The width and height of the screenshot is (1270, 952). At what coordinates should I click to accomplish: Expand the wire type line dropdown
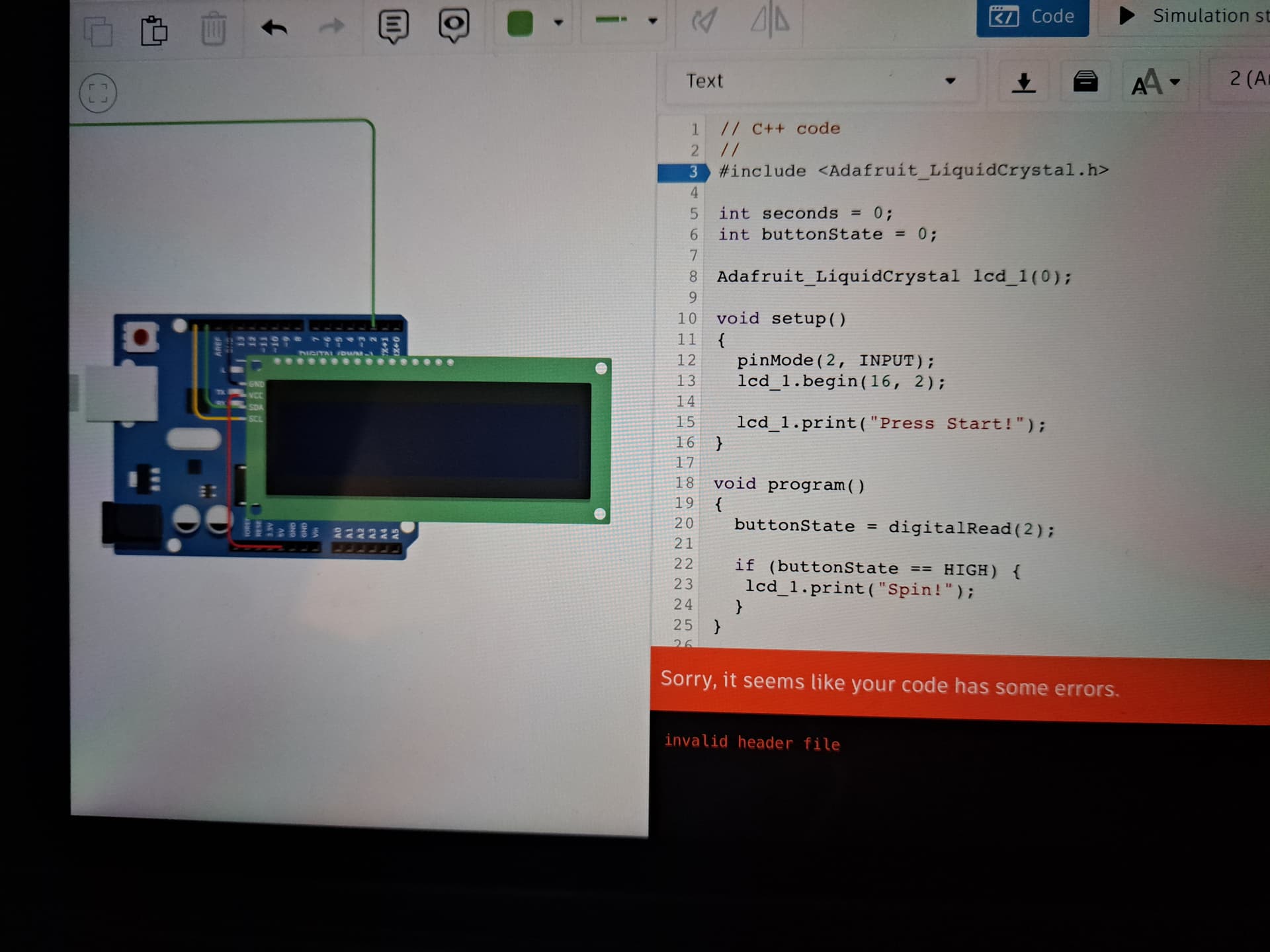point(652,20)
